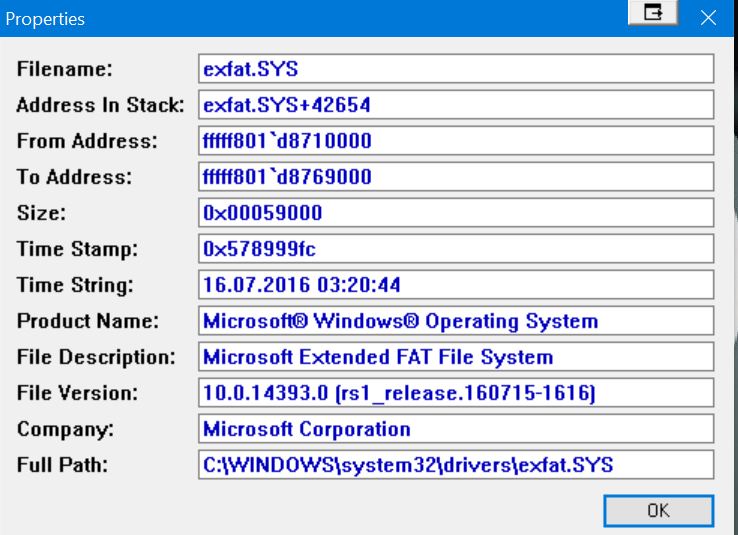Select the File Description field

pyautogui.click(x=456, y=357)
